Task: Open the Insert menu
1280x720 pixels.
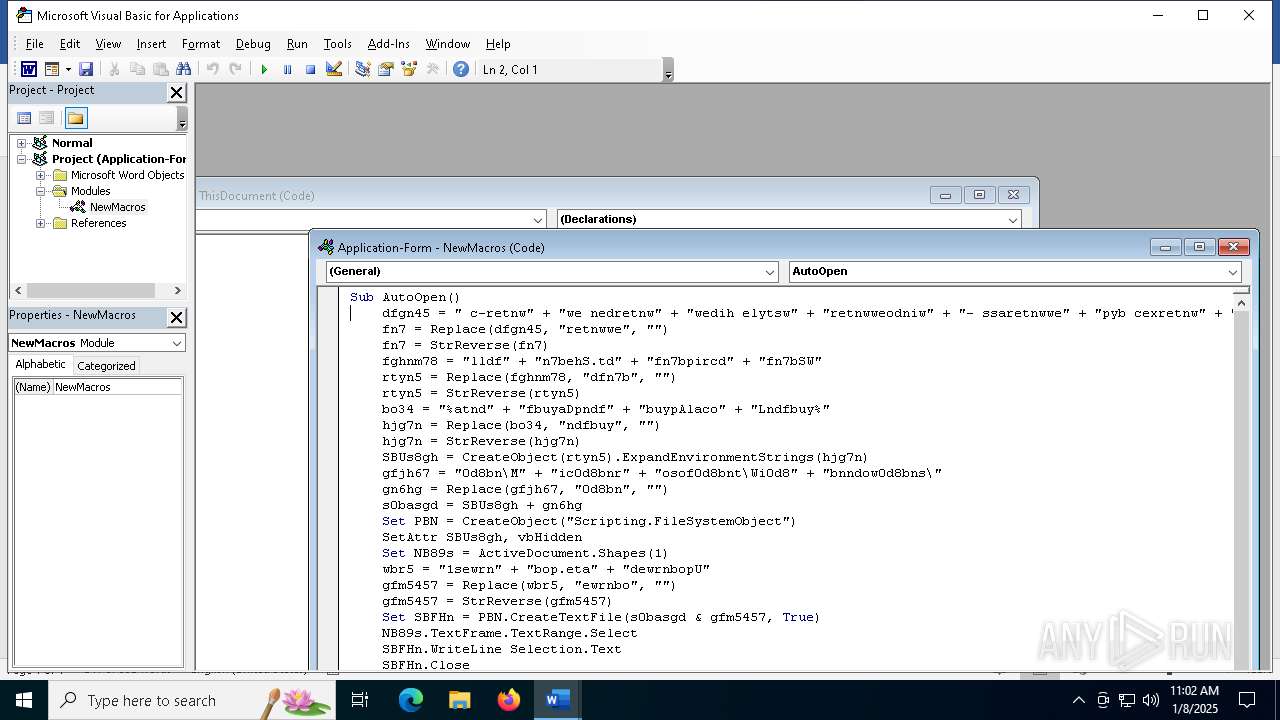Action: pyautogui.click(x=151, y=44)
